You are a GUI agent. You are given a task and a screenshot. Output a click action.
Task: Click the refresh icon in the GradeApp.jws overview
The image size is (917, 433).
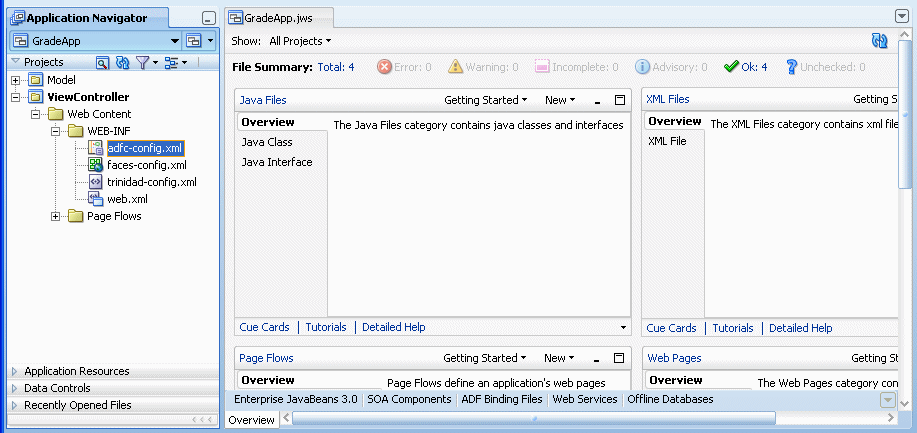point(879,40)
